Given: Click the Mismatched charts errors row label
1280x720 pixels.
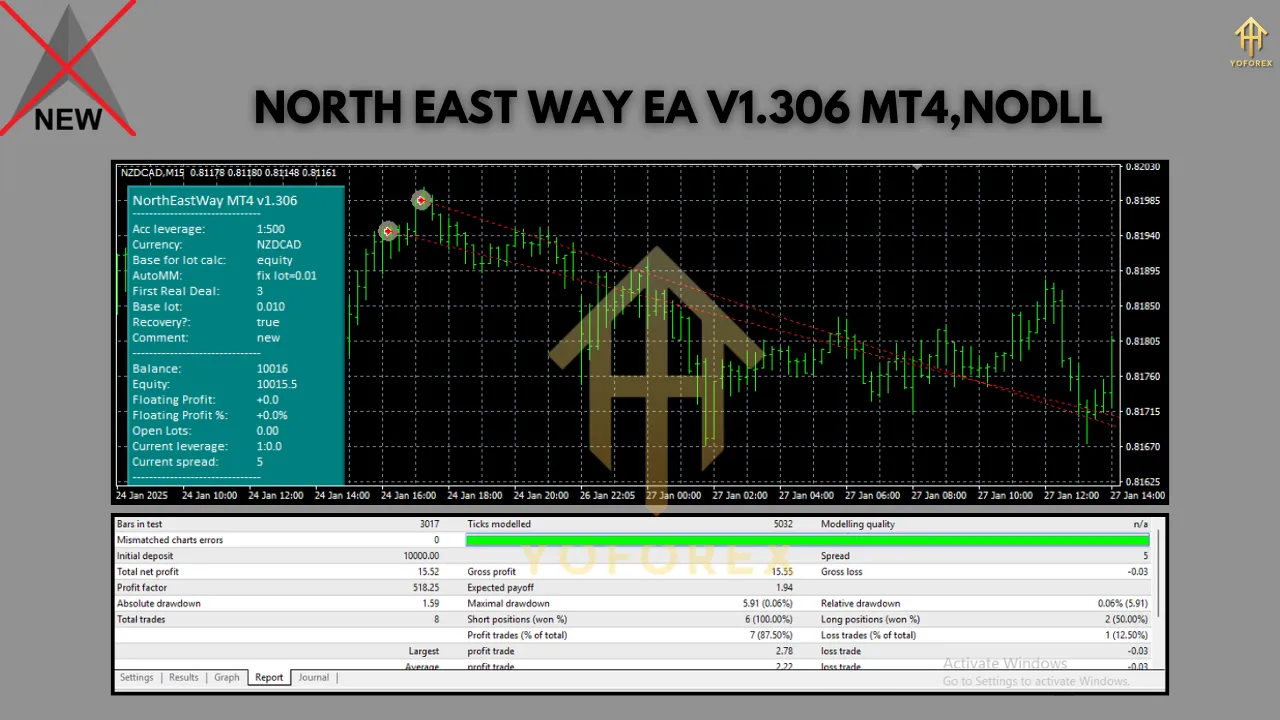Looking at the screenshot, I should 170,540.
